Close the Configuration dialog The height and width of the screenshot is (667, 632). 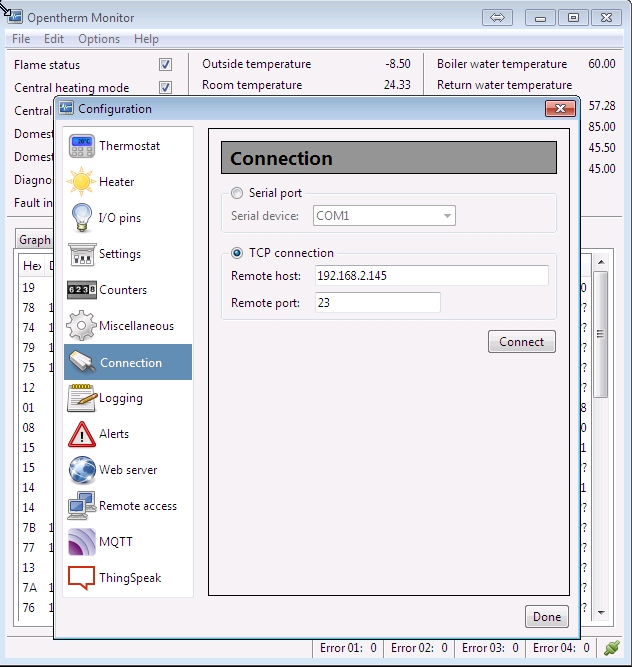point(561,108)
